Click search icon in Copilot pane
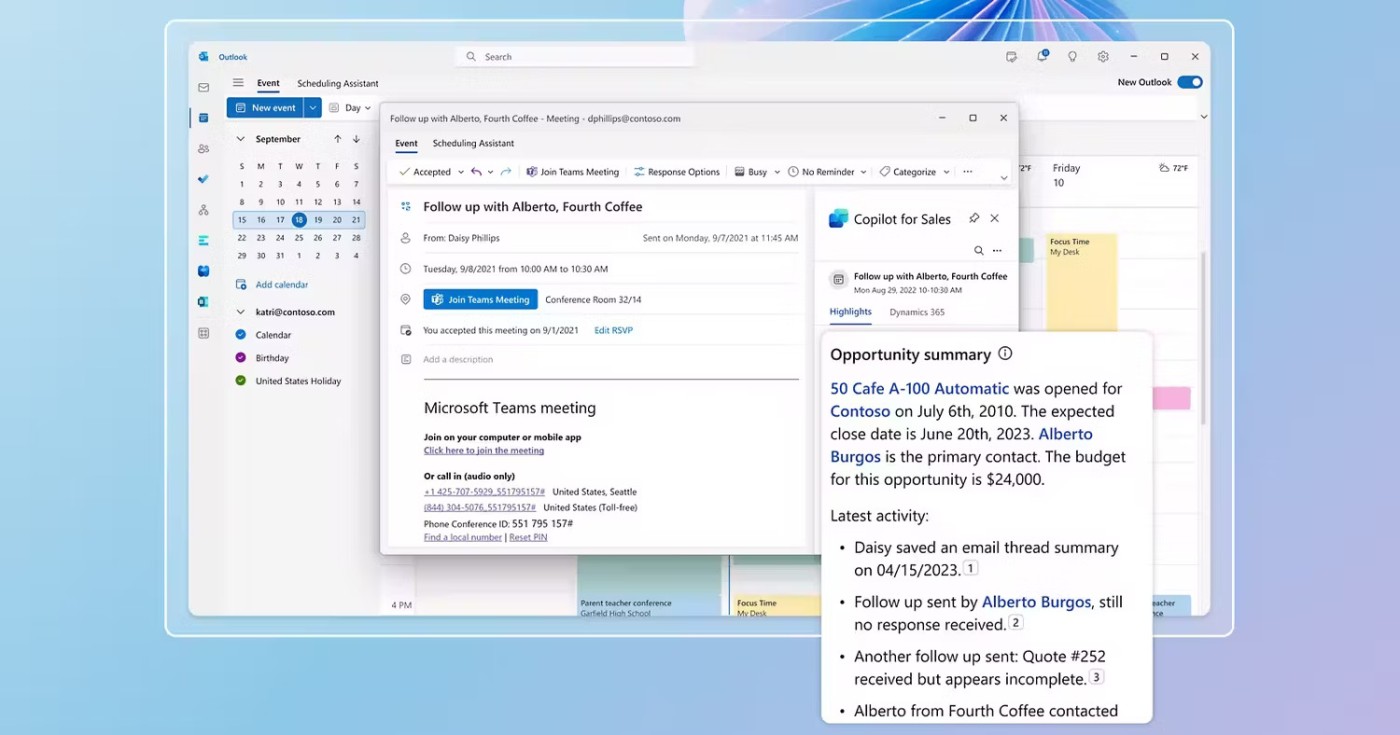The image size is (1400, 735). pos(978,250)
